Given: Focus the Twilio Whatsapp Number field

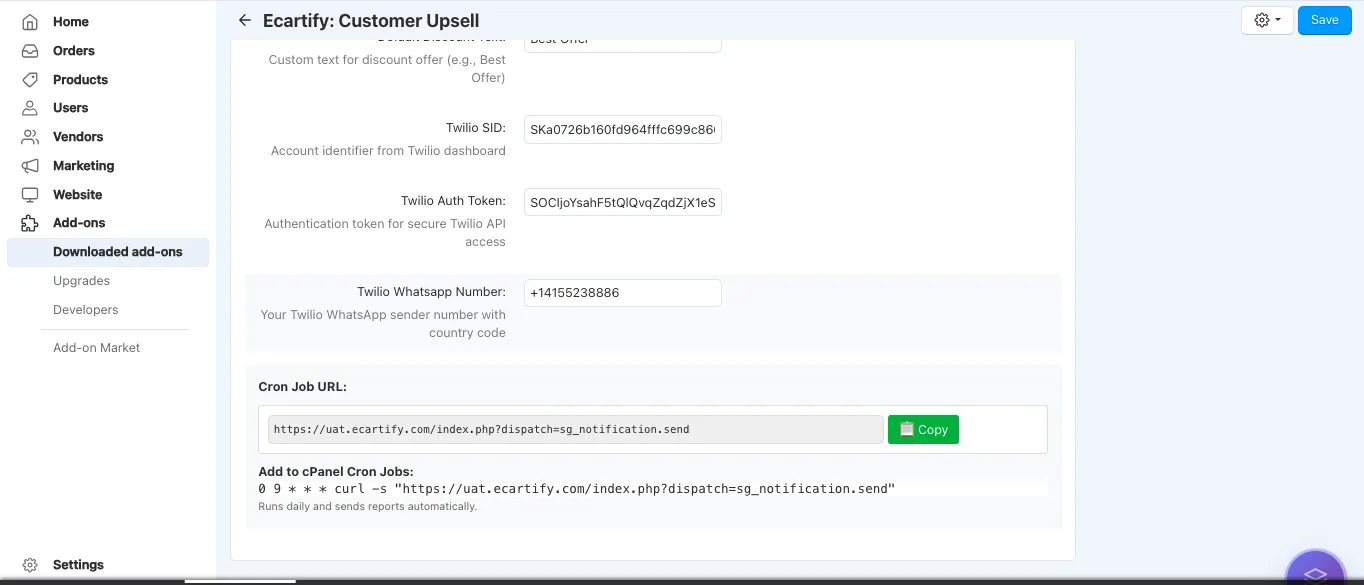Looking at the screenshot, I should coord(622,293).
